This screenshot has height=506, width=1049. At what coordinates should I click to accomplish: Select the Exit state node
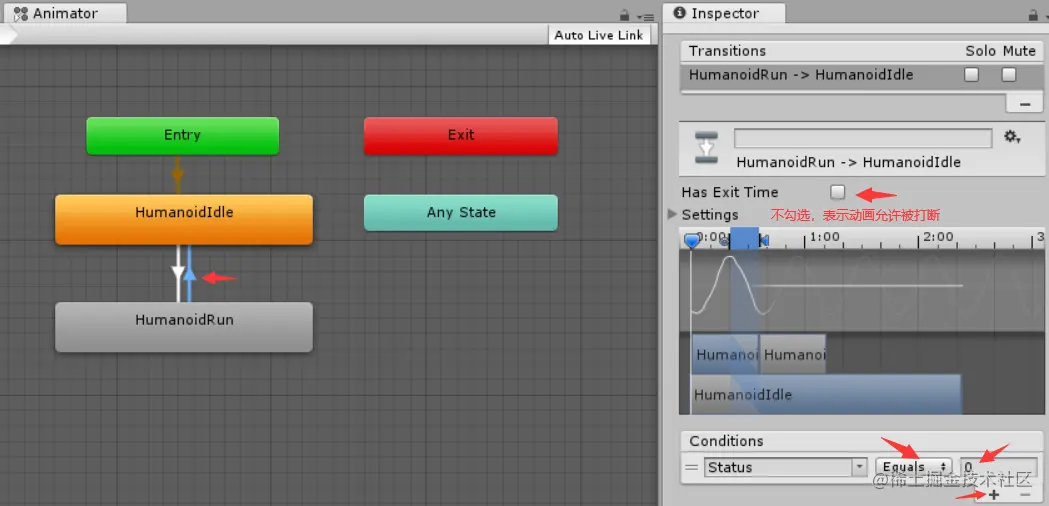[x=461, y=135]
